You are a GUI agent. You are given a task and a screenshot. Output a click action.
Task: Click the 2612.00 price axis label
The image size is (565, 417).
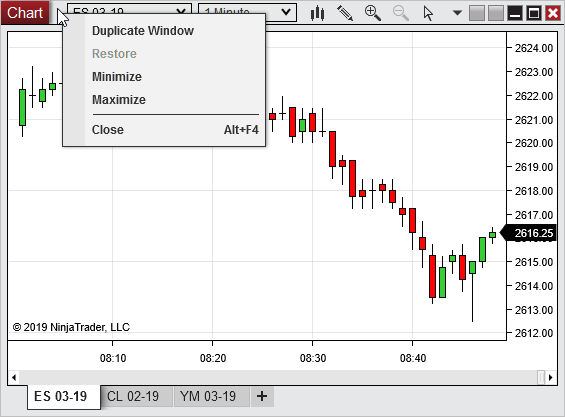(x=534, y=333)
